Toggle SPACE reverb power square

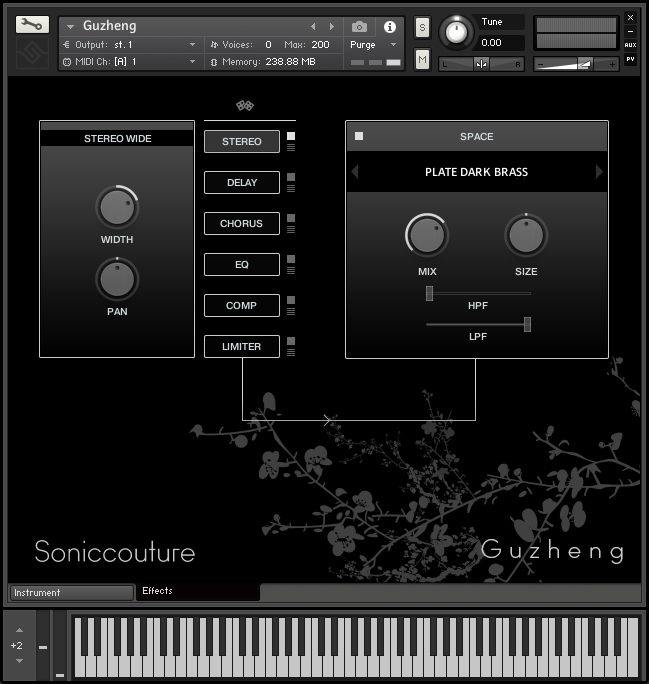point(359,136)
